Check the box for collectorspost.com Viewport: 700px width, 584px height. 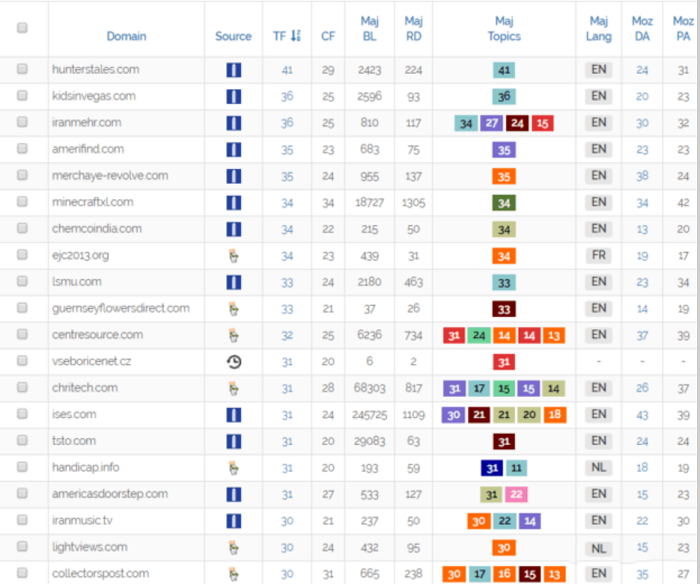pos(22,573)
